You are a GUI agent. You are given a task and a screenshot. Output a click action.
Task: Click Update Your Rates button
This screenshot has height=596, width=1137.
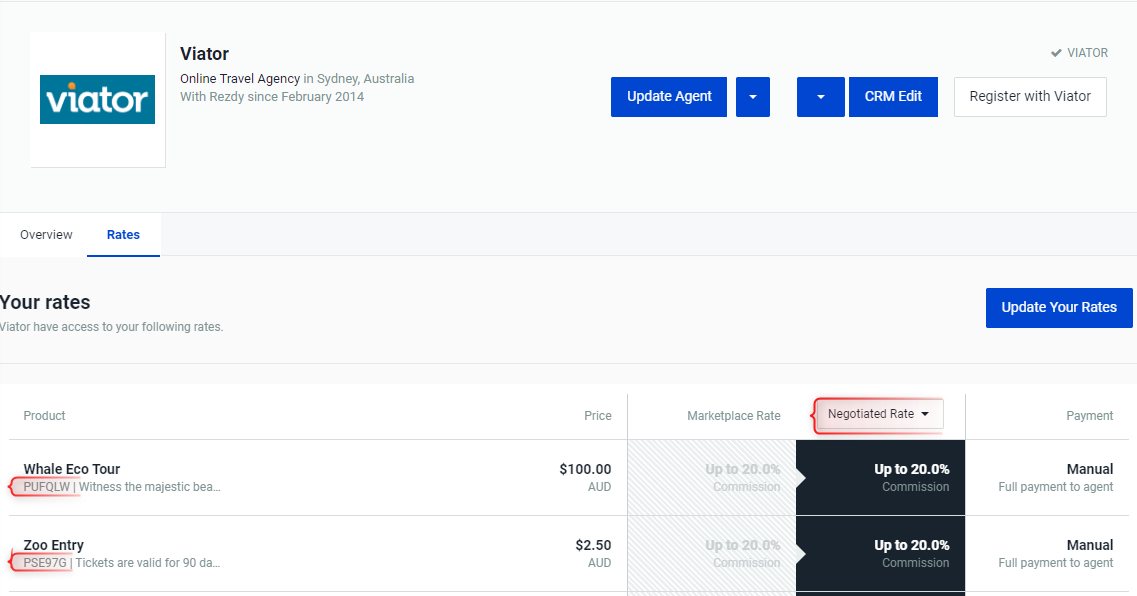click(x=1059, y=307)
